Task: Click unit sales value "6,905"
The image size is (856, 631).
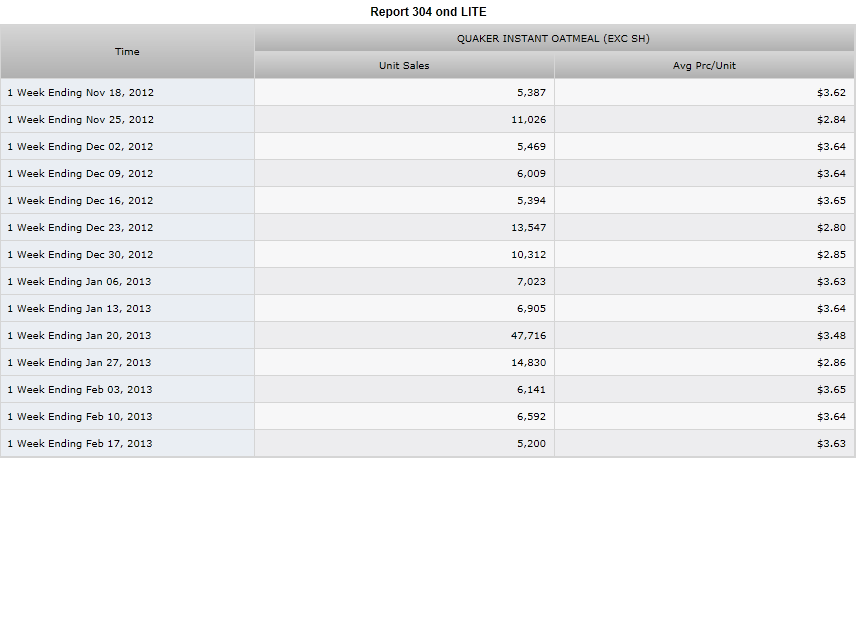Action: click(x=531, y=308)
